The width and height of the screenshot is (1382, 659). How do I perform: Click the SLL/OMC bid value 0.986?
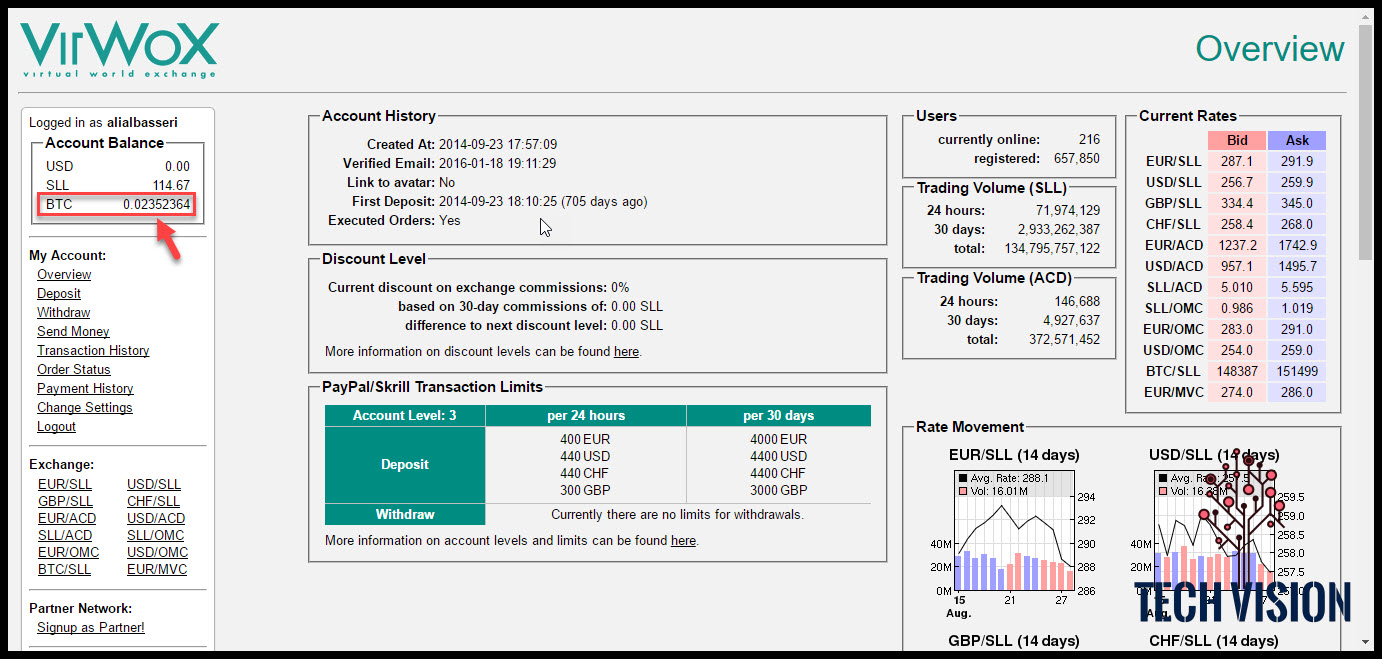coord(1237,308)
